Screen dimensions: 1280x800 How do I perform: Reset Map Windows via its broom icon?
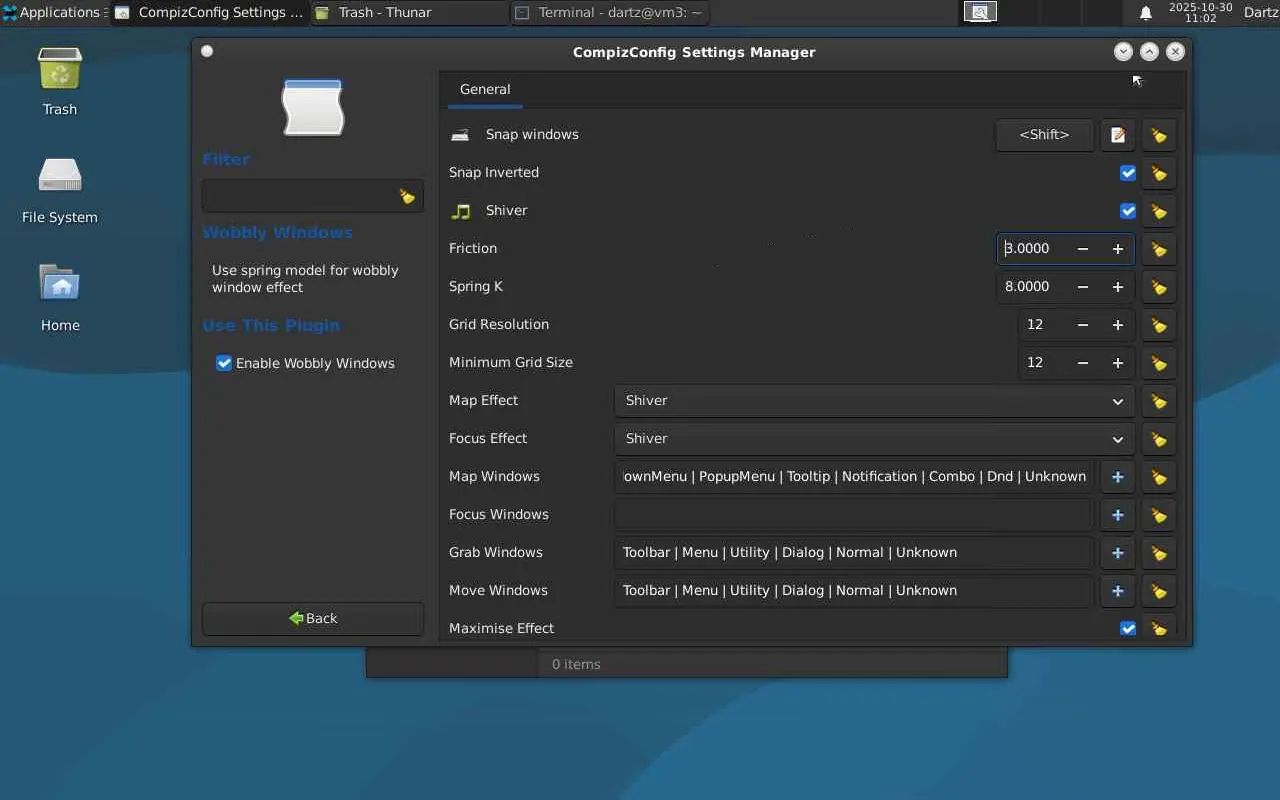(x=1158, y=477)
